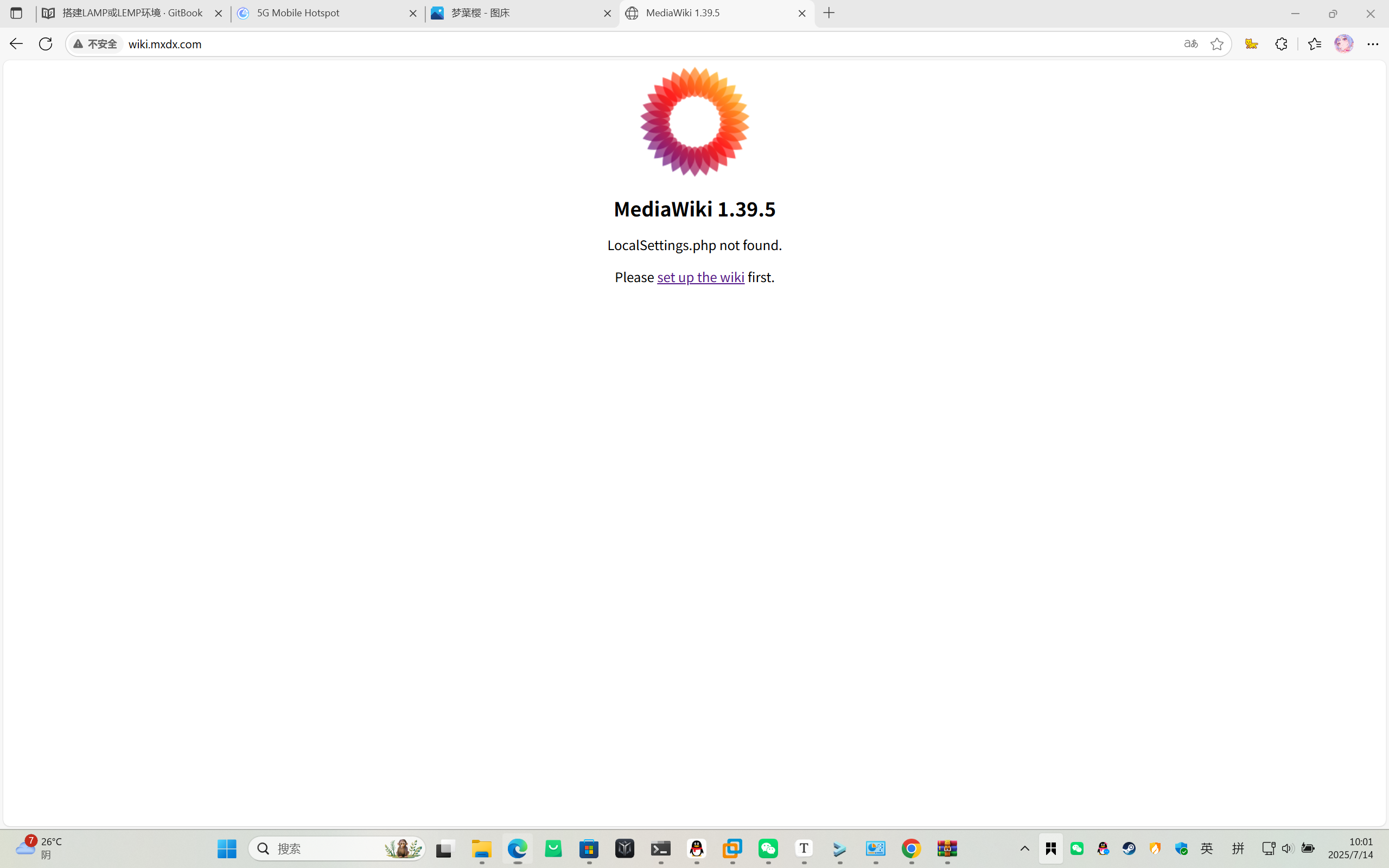Screen dimensions: 1389x868
Task: Open the browser Extensions puzzle icon
Action: pos(1282,44)
